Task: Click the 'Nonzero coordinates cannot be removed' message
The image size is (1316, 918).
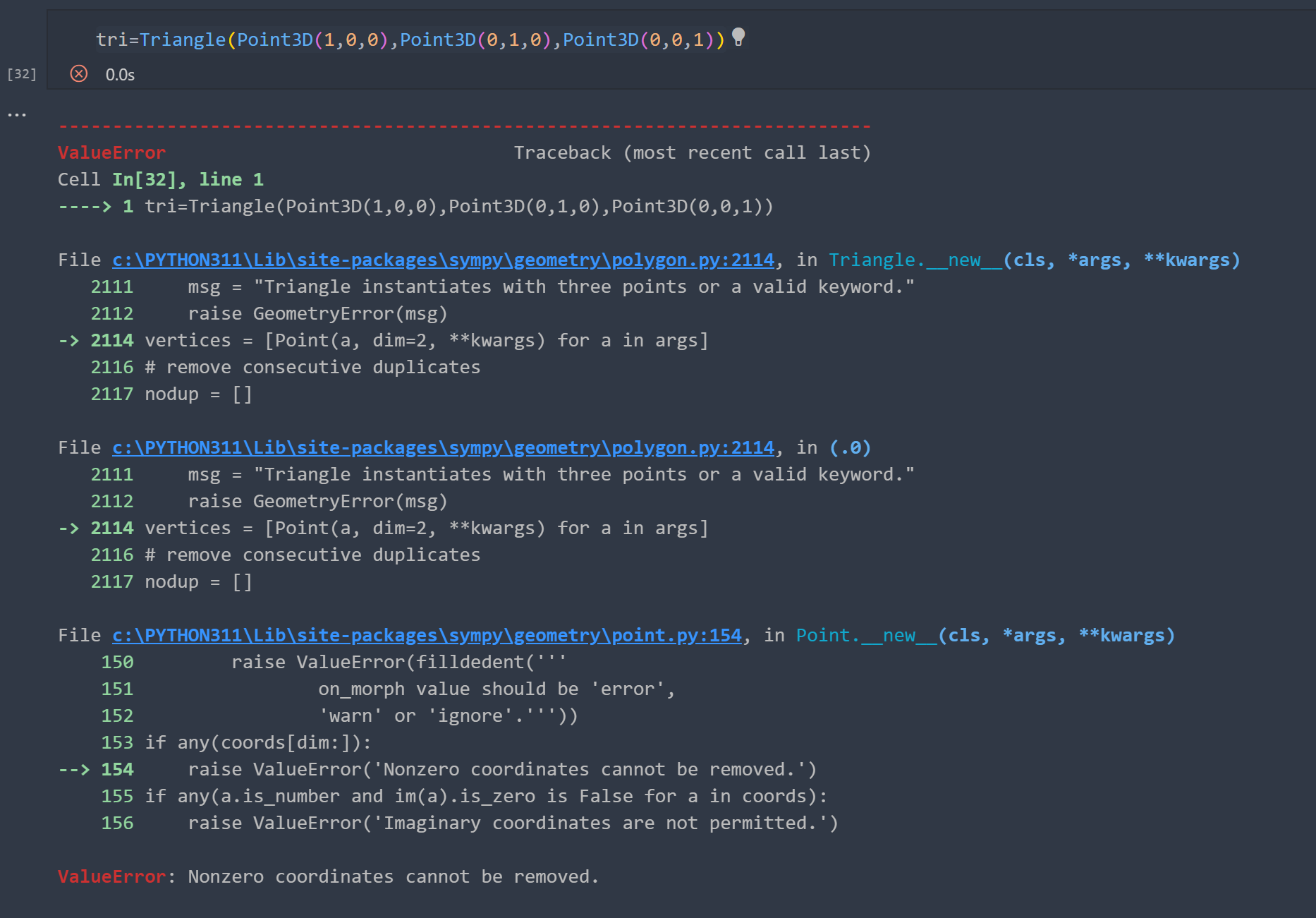Action: coord(391,876)
